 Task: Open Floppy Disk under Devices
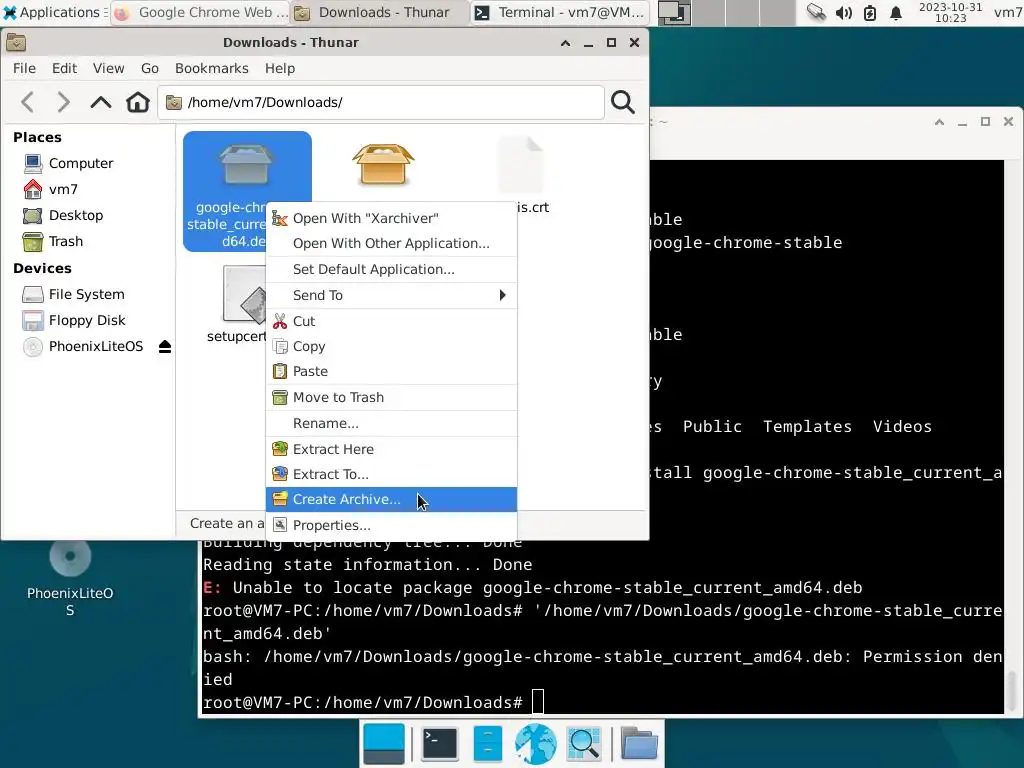[x=87, y=321]
